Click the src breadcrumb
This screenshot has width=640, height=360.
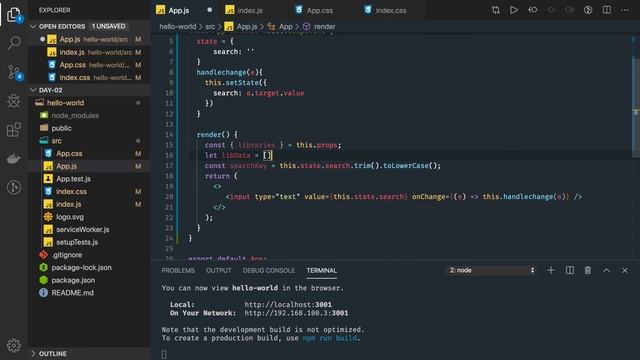(x=210, y=27)
